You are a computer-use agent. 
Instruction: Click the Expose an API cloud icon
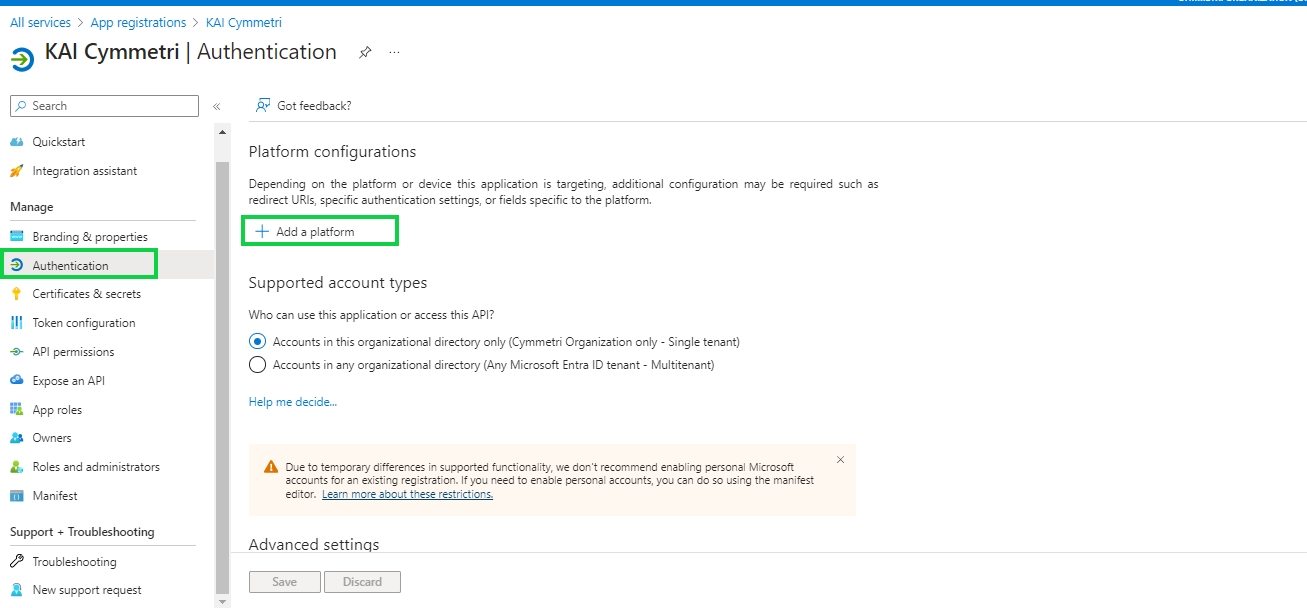[x=16, y=381]
